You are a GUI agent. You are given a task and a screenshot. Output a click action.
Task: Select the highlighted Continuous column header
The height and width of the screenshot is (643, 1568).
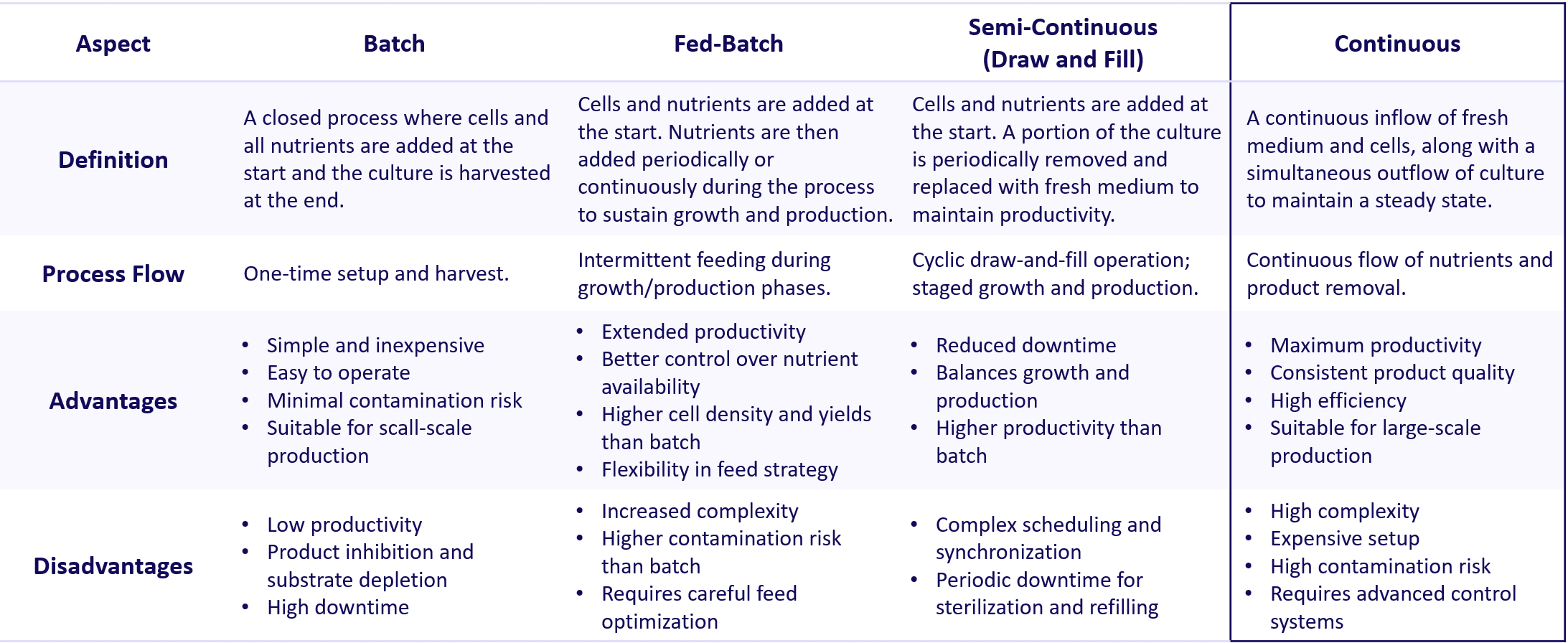tap(1396, 44)
